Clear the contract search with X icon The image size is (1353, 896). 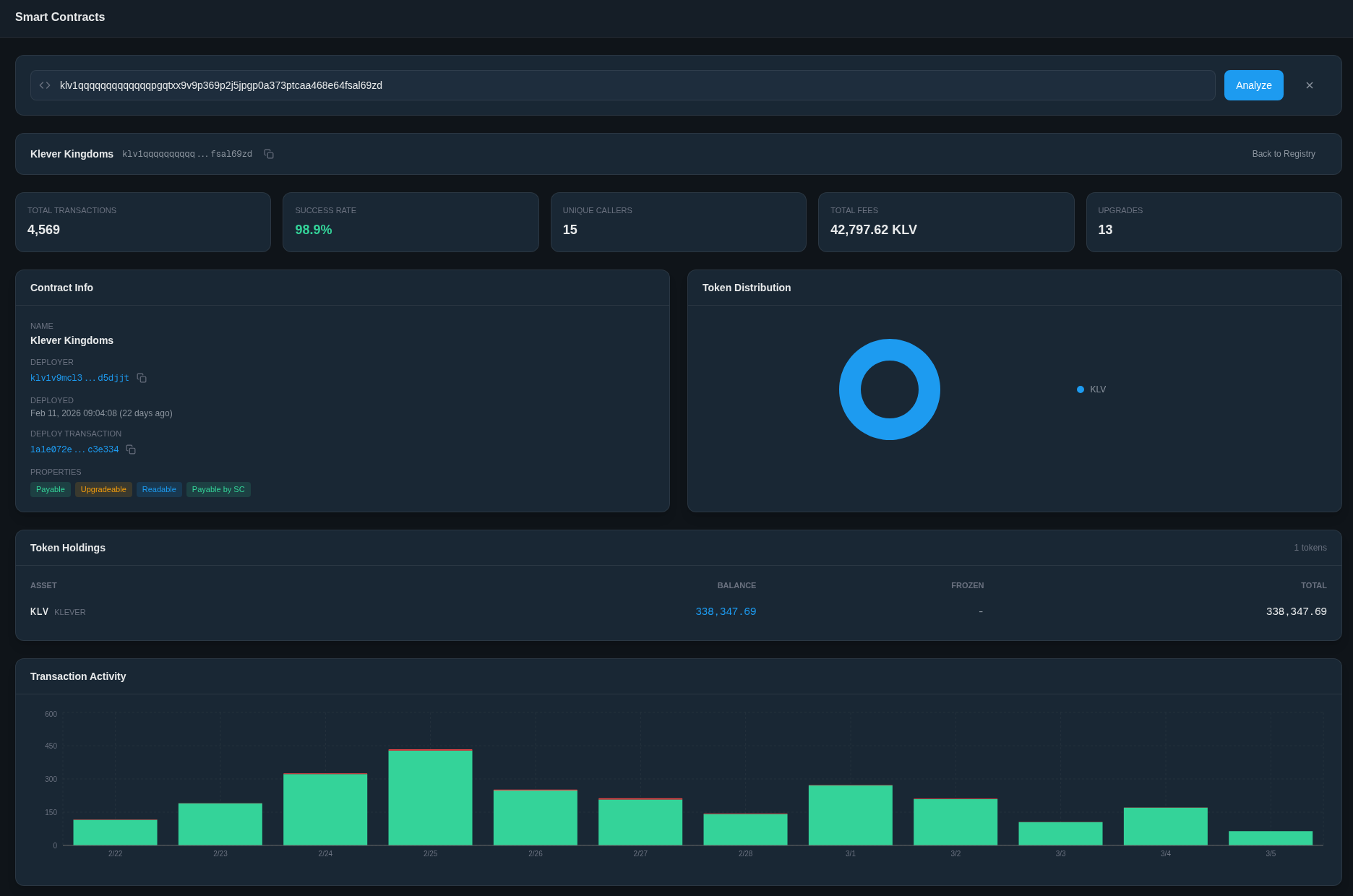pyautogui.click(x=1309, y=85)
